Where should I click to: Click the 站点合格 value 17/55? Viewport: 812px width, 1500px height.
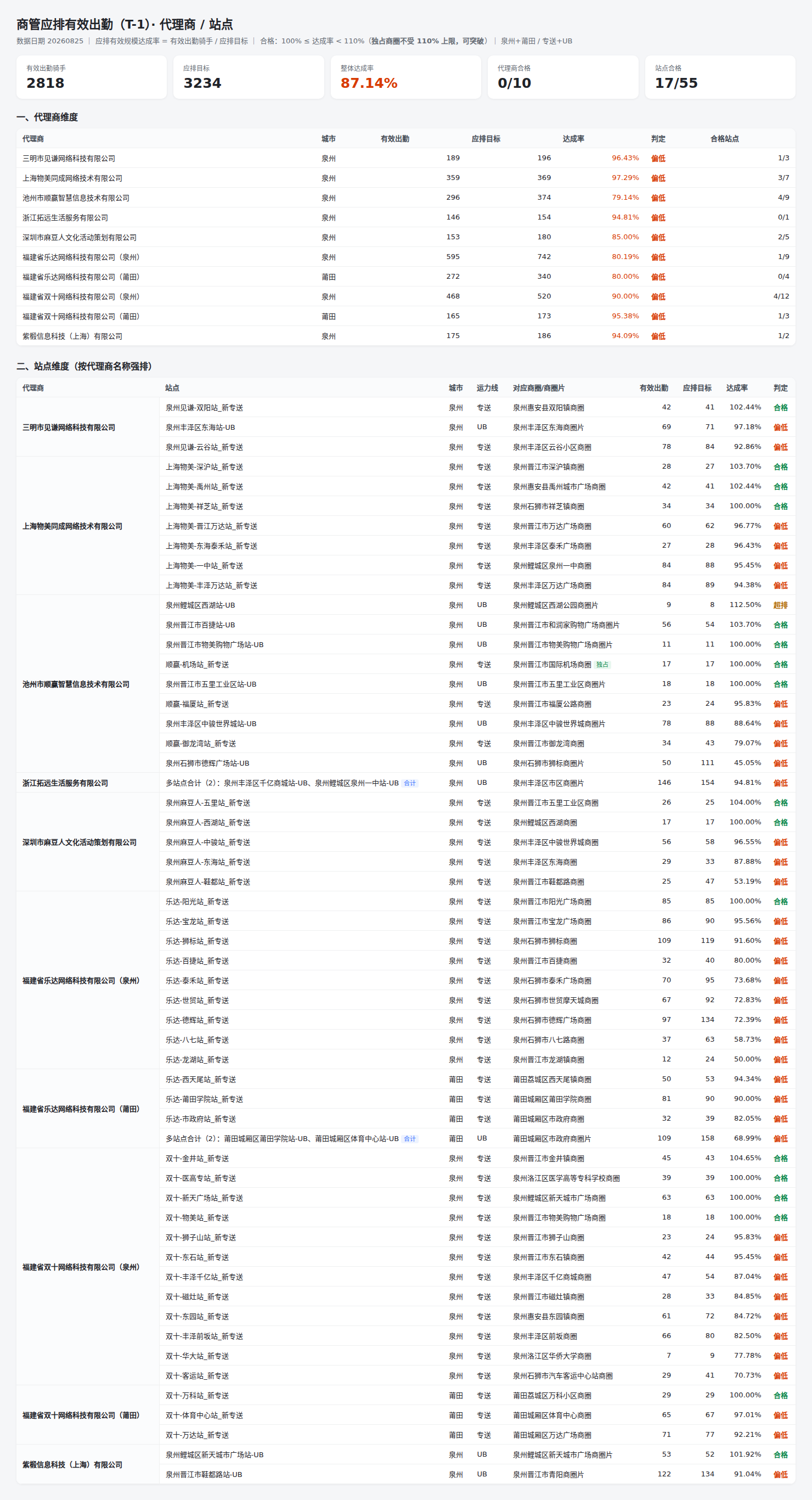coord(676,83)
